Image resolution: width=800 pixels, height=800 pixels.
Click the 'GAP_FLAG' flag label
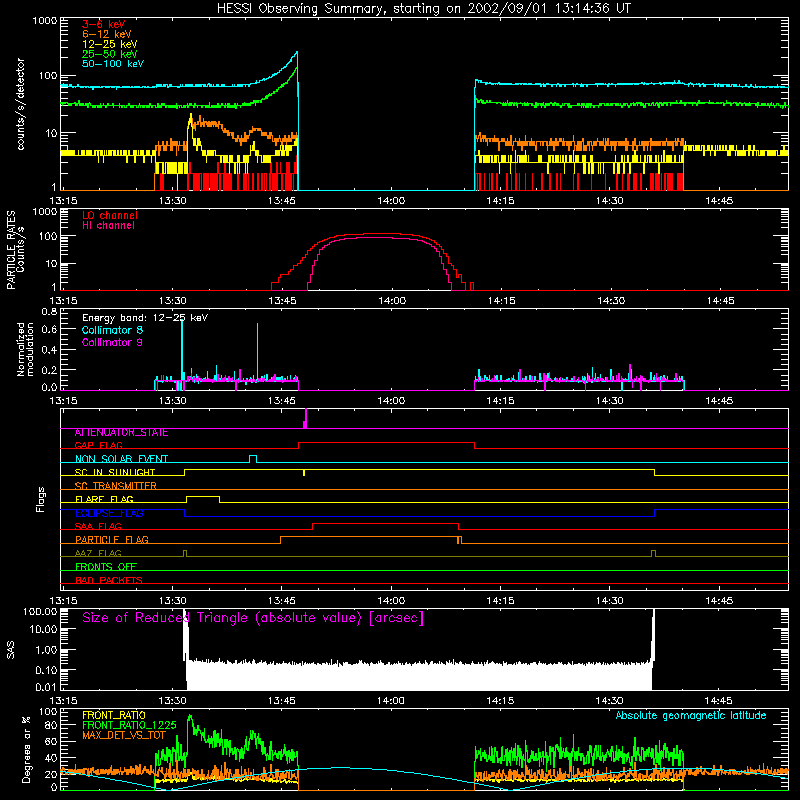click(98, 445)
